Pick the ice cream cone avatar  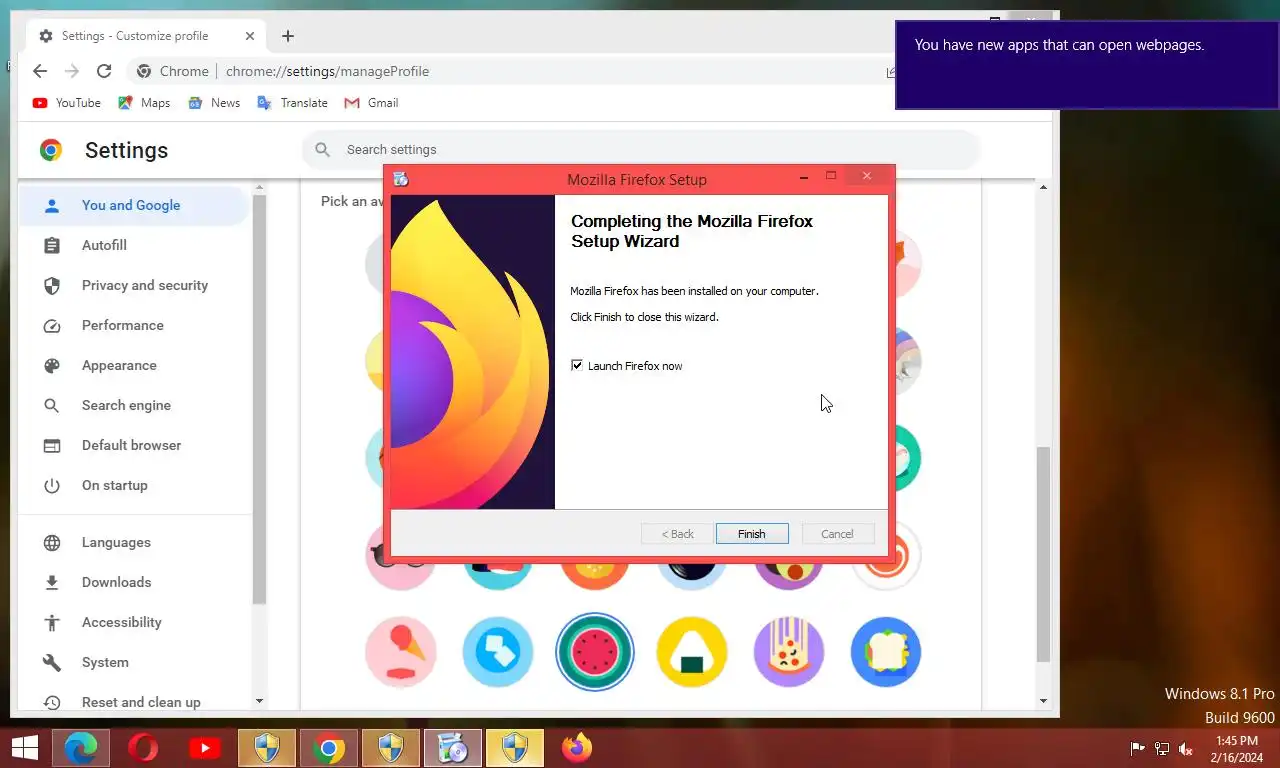[401, 652]
